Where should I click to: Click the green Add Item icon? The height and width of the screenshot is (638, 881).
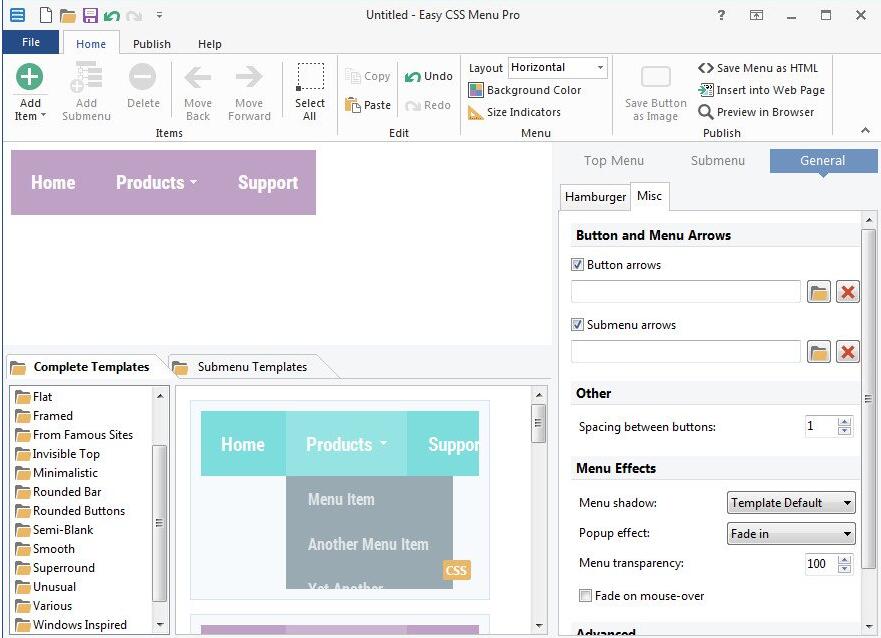pos(29,77)
